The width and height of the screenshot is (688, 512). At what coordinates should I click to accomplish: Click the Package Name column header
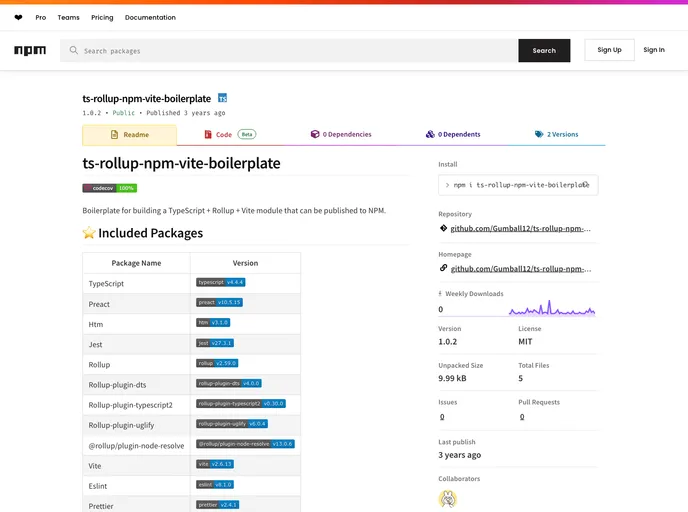click(136, 263)
